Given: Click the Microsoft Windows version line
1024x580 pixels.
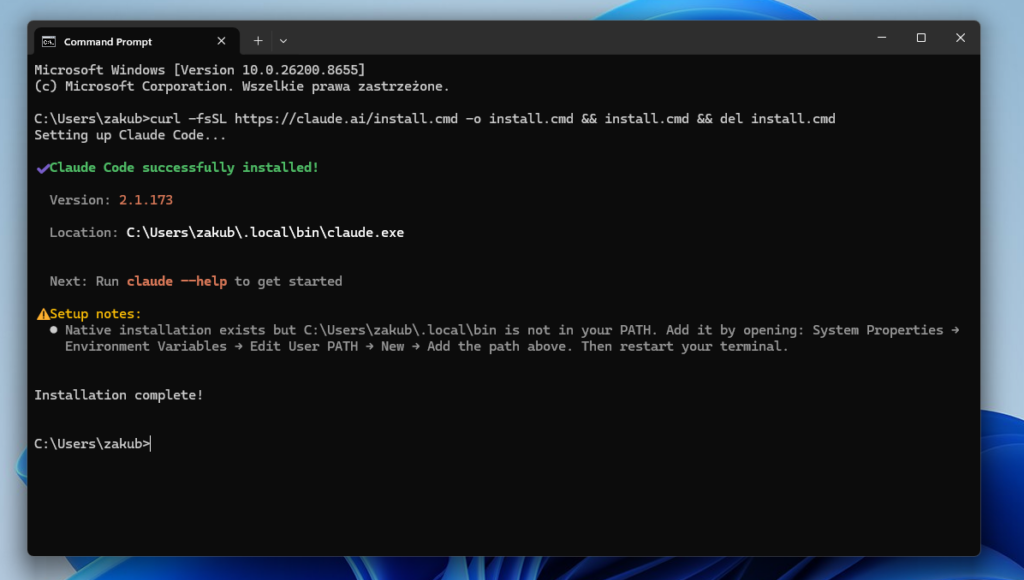Looking at the screenshot, I should (200, 70).
